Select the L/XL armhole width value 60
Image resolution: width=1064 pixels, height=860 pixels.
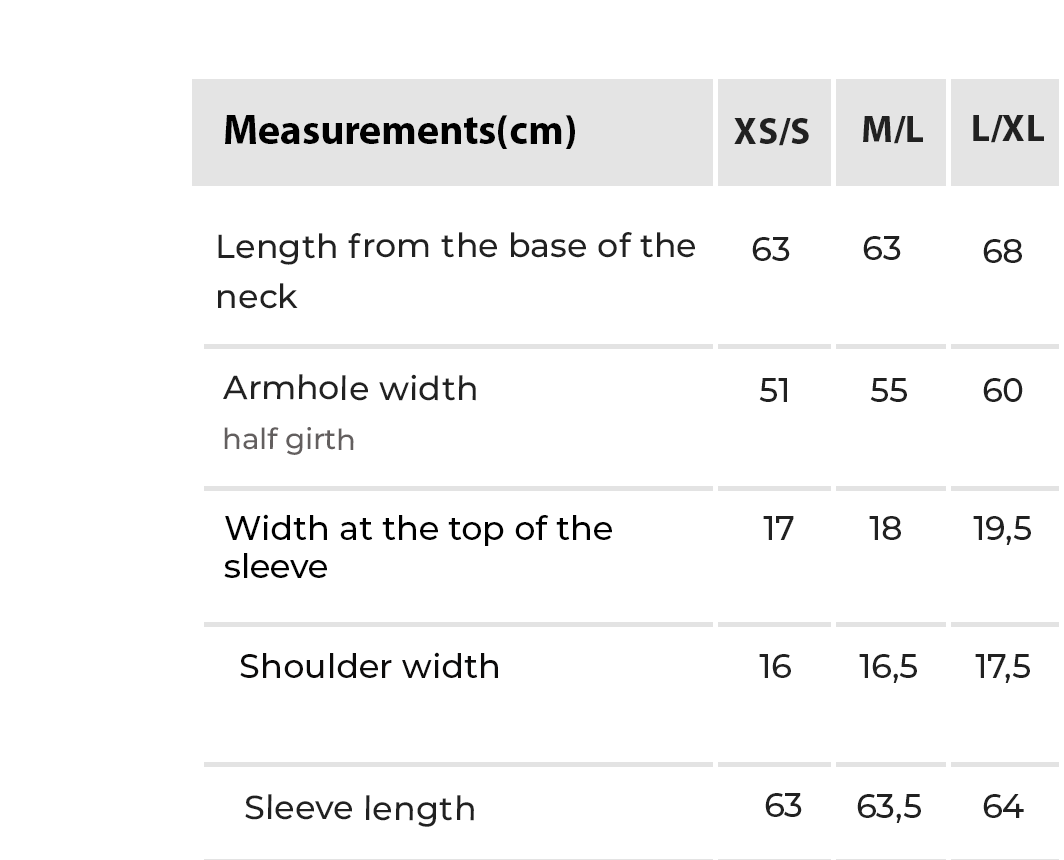pyautogui.click(x=1003, y=390)
